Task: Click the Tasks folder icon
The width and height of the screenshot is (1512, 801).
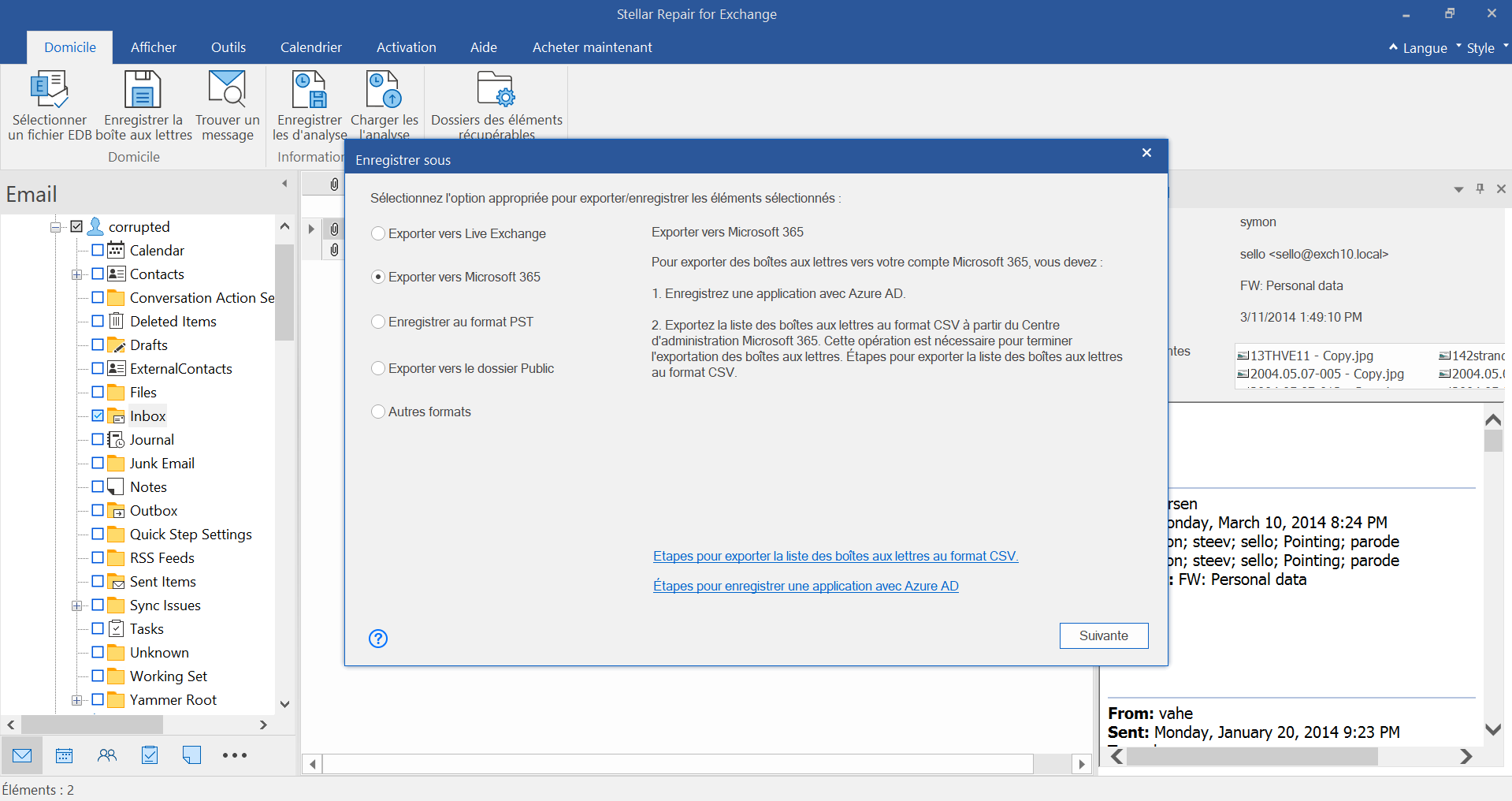Action: coord(116,628)
